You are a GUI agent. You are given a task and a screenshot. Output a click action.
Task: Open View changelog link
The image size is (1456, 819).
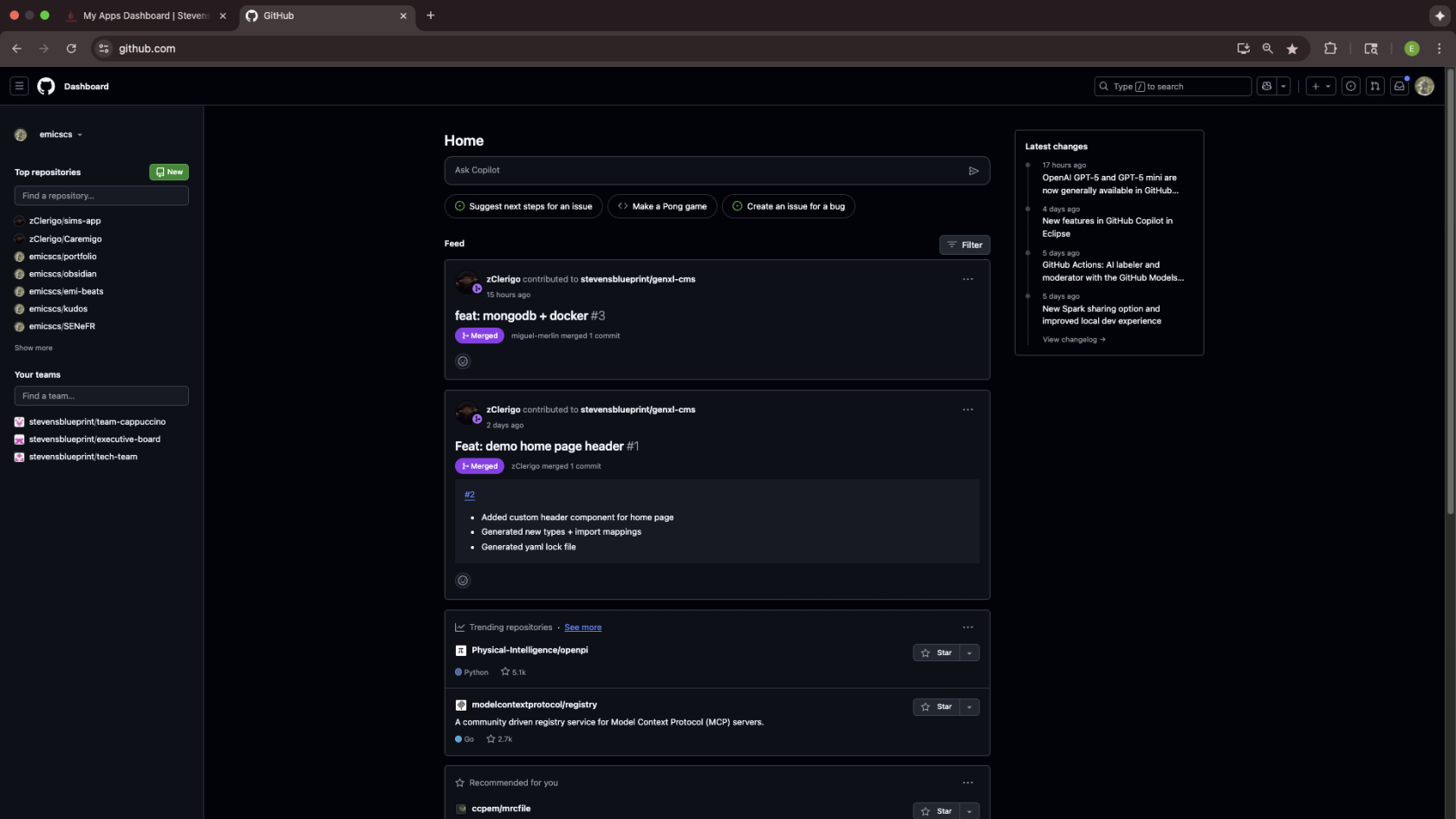click(x=1074, y=340)
